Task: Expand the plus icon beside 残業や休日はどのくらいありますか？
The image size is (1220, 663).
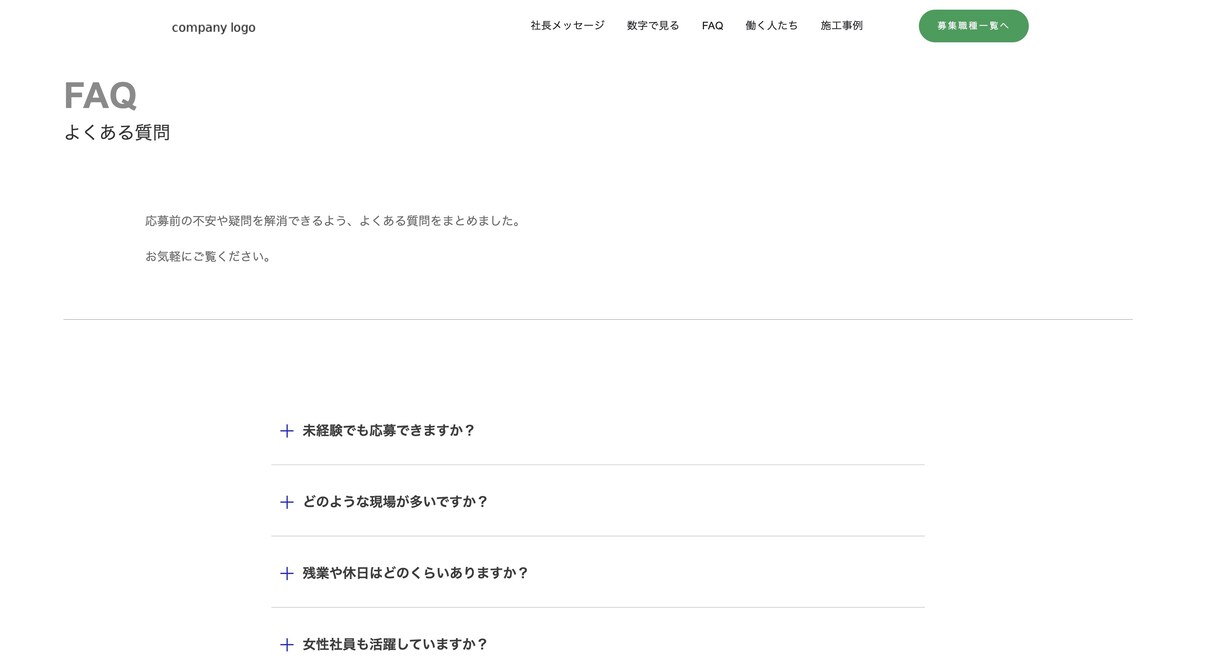Action: pos(287,573)
